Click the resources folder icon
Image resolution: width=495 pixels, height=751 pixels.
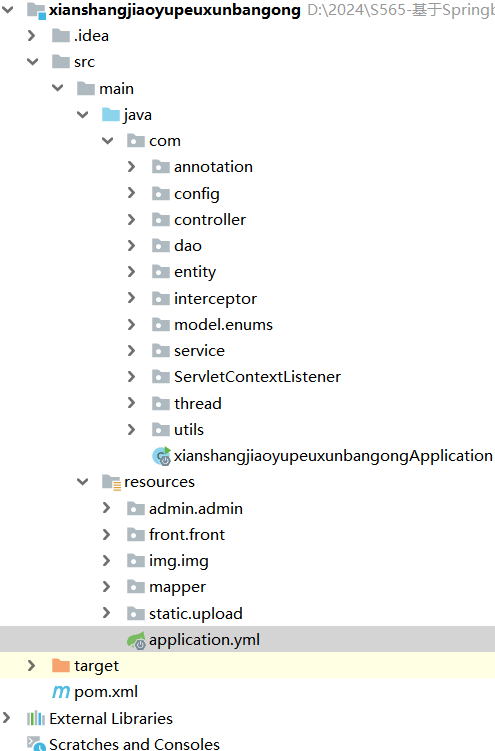pos(111,482)
